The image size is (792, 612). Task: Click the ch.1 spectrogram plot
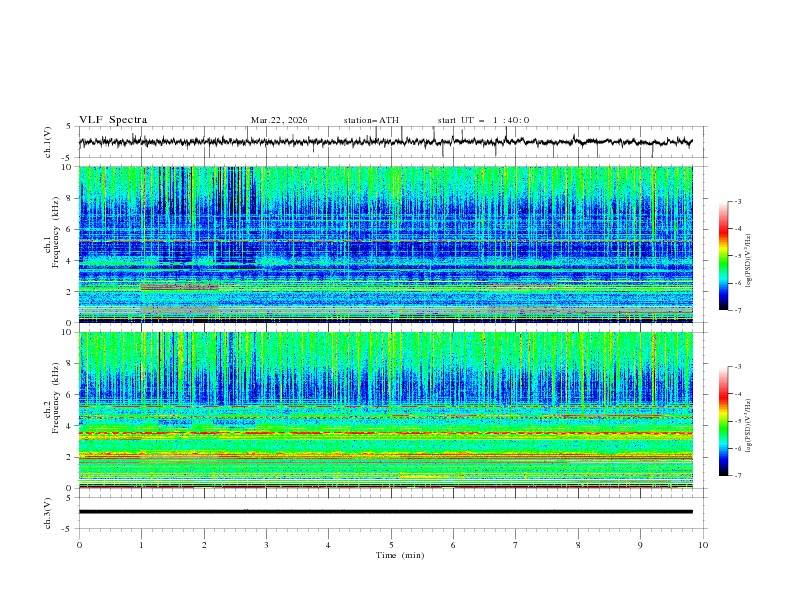click(x=386, y=244)
